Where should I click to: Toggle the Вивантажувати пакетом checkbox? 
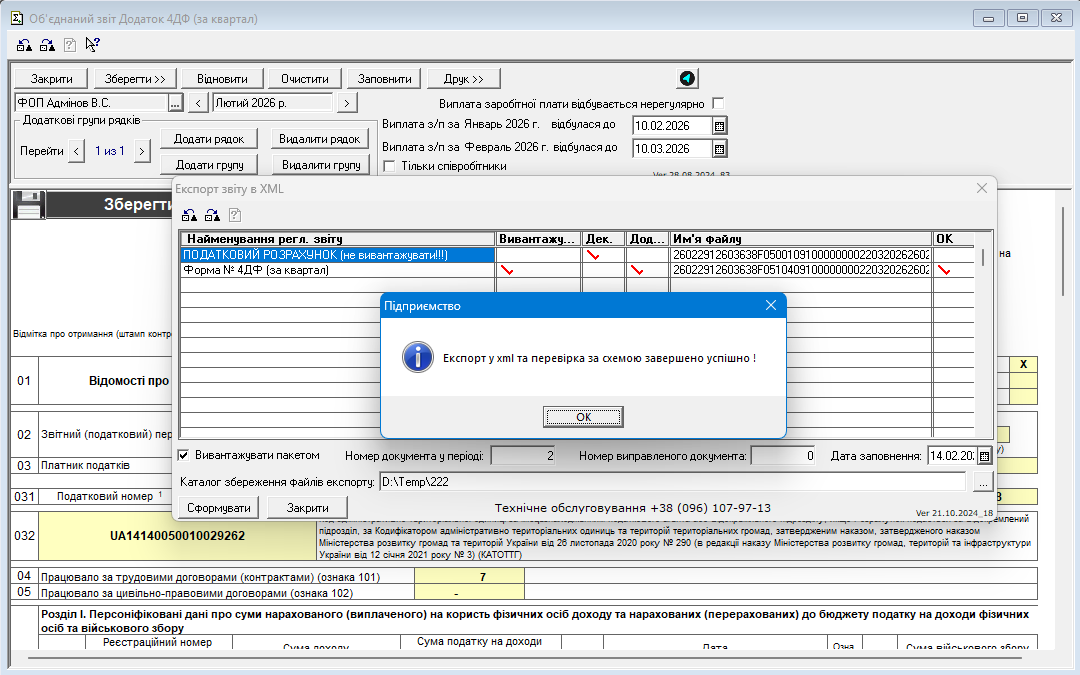(183, 455)
